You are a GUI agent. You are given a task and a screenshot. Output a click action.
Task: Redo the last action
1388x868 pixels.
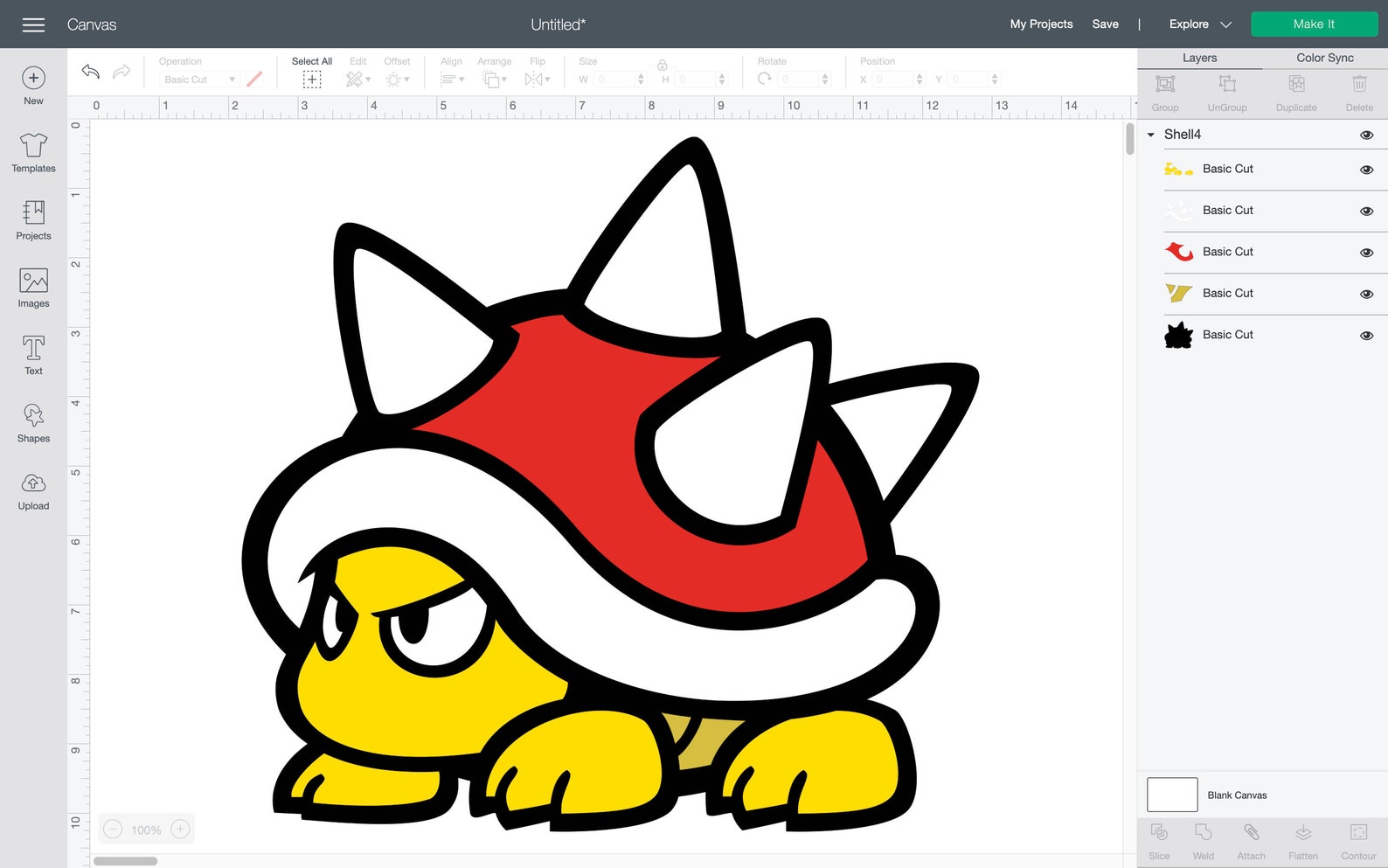coord(121,72)
